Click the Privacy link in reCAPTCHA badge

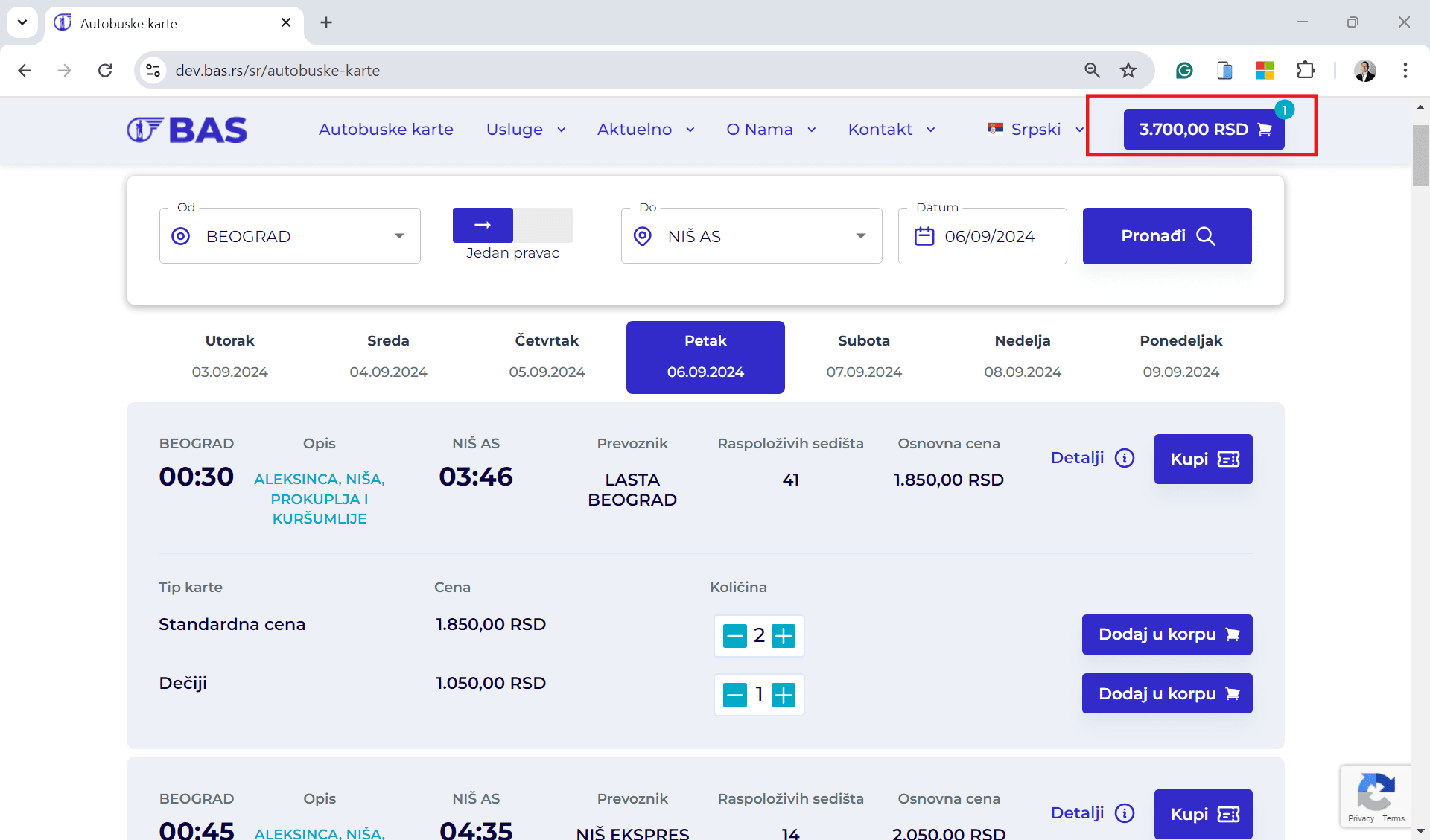point(1361,818)
